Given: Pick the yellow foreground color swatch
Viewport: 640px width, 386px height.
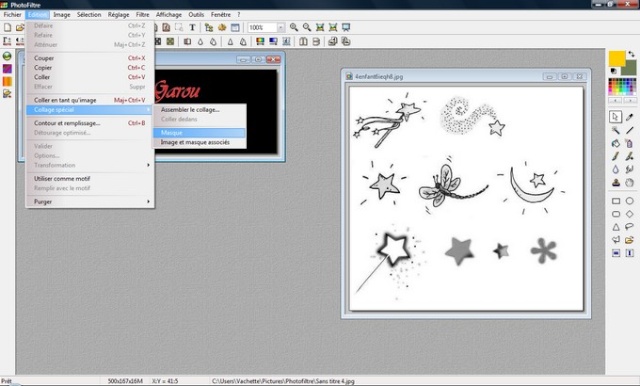Looking at the screenshot, I should pos(617,58).
